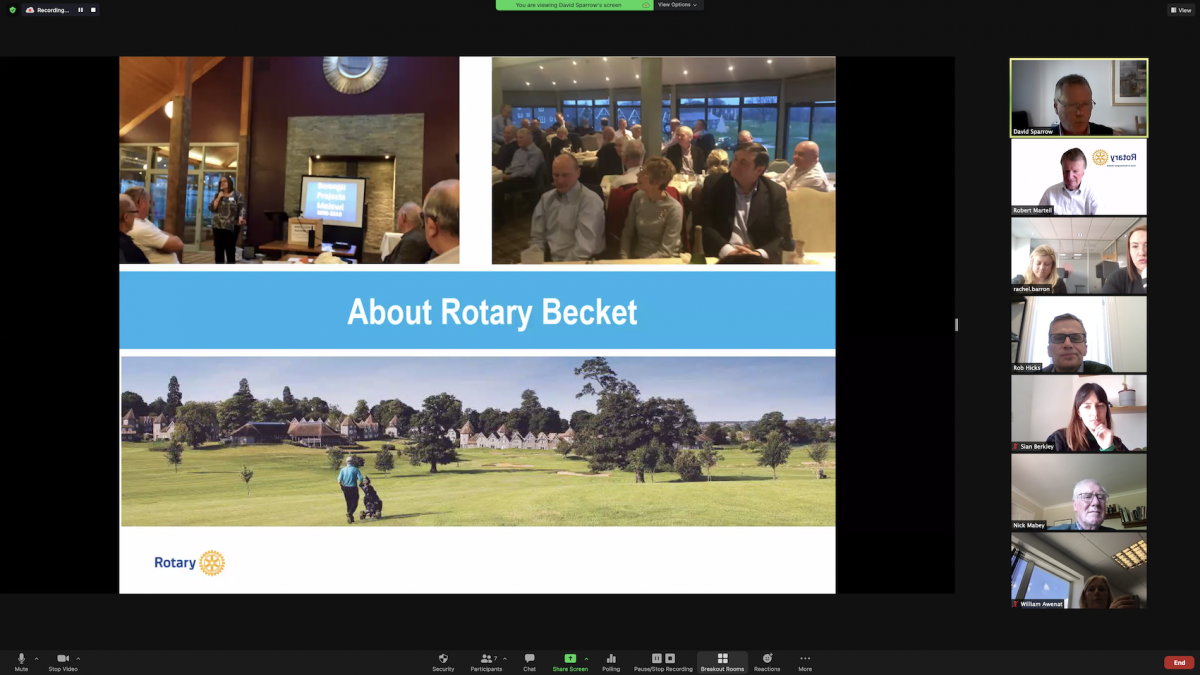The image size is (1200, 675).
Task: Open the Participants panel
Action: [486, 662]
